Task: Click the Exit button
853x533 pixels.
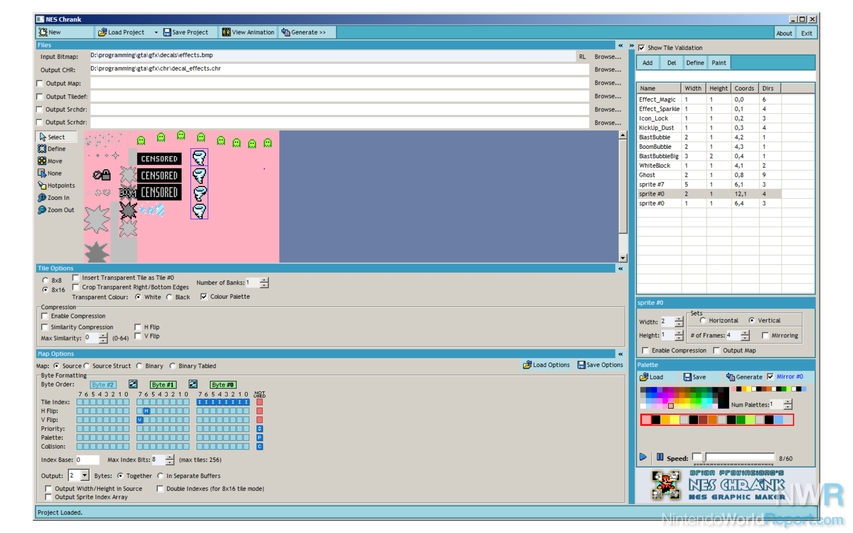Action: click(806, 33)
